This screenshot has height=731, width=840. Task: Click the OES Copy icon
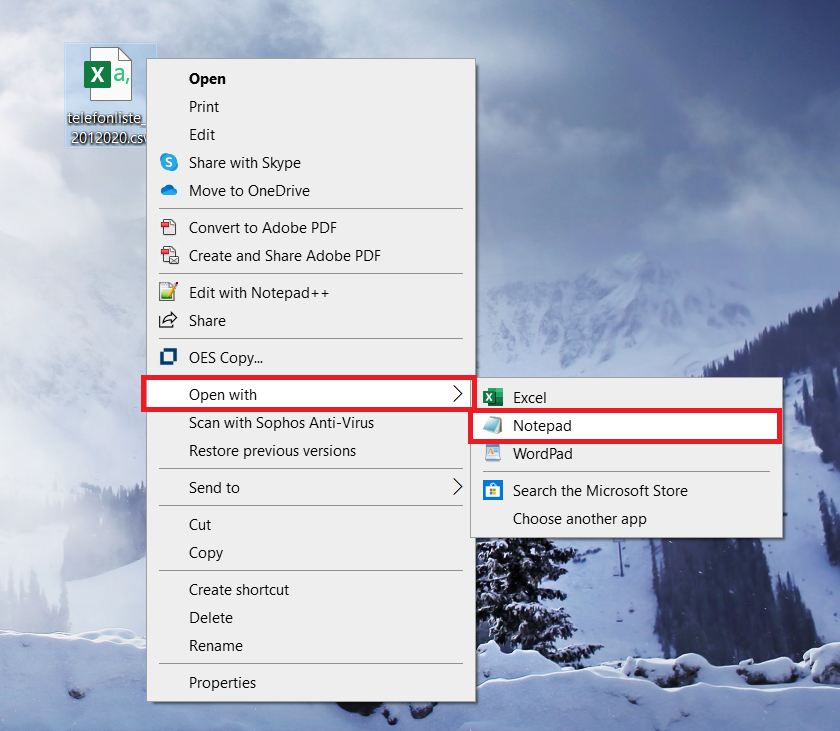click(x=169, y=357)
